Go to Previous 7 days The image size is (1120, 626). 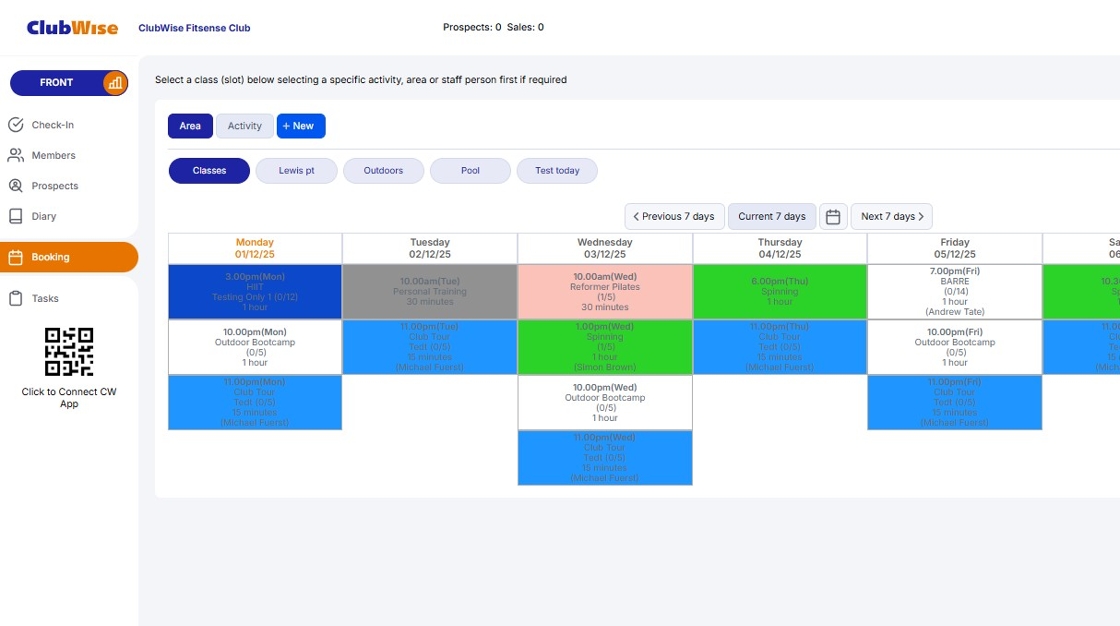tap(674, 217)
